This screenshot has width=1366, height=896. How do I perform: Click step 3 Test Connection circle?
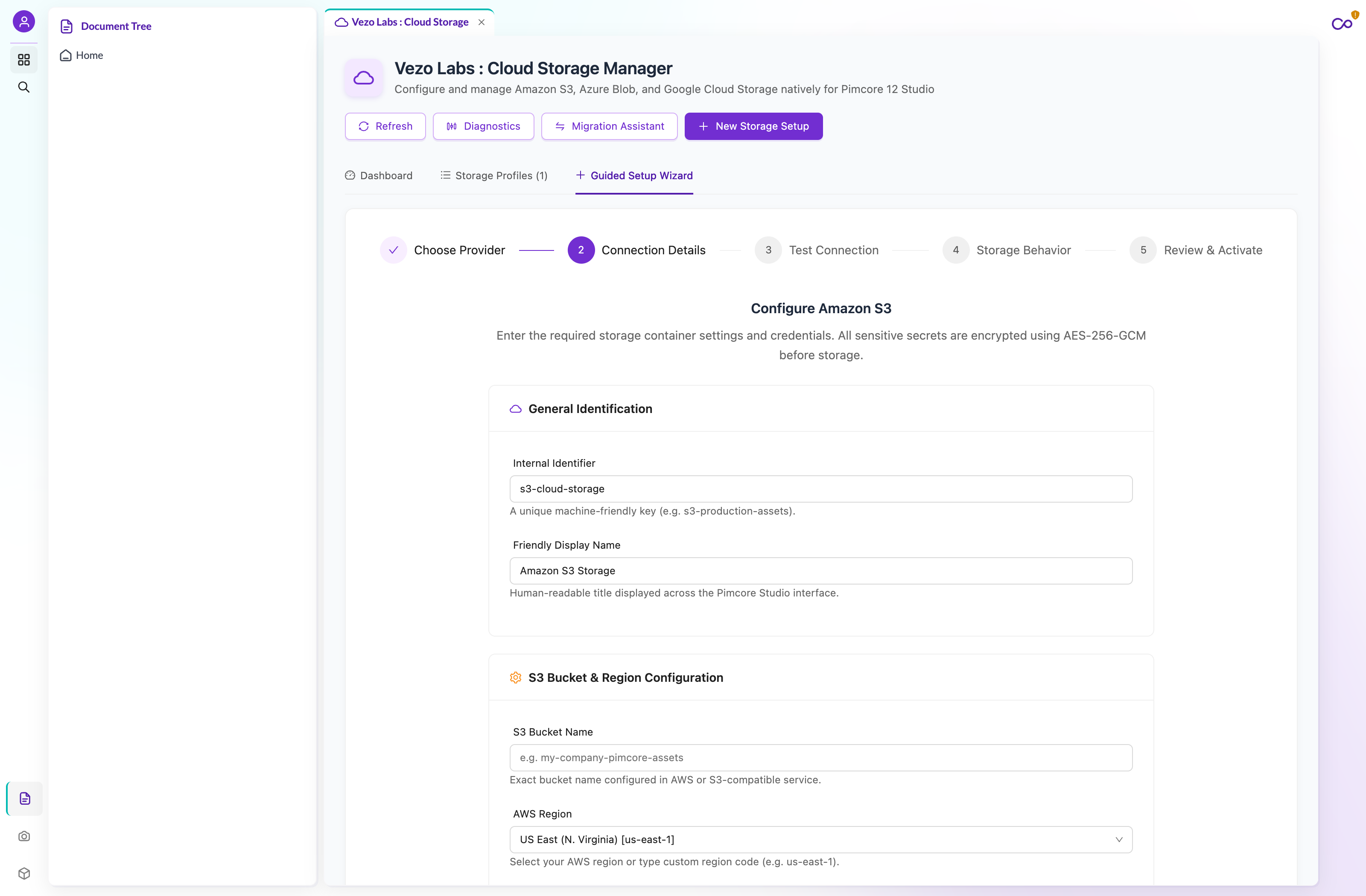pyautogui.click(x=768, y=250)
